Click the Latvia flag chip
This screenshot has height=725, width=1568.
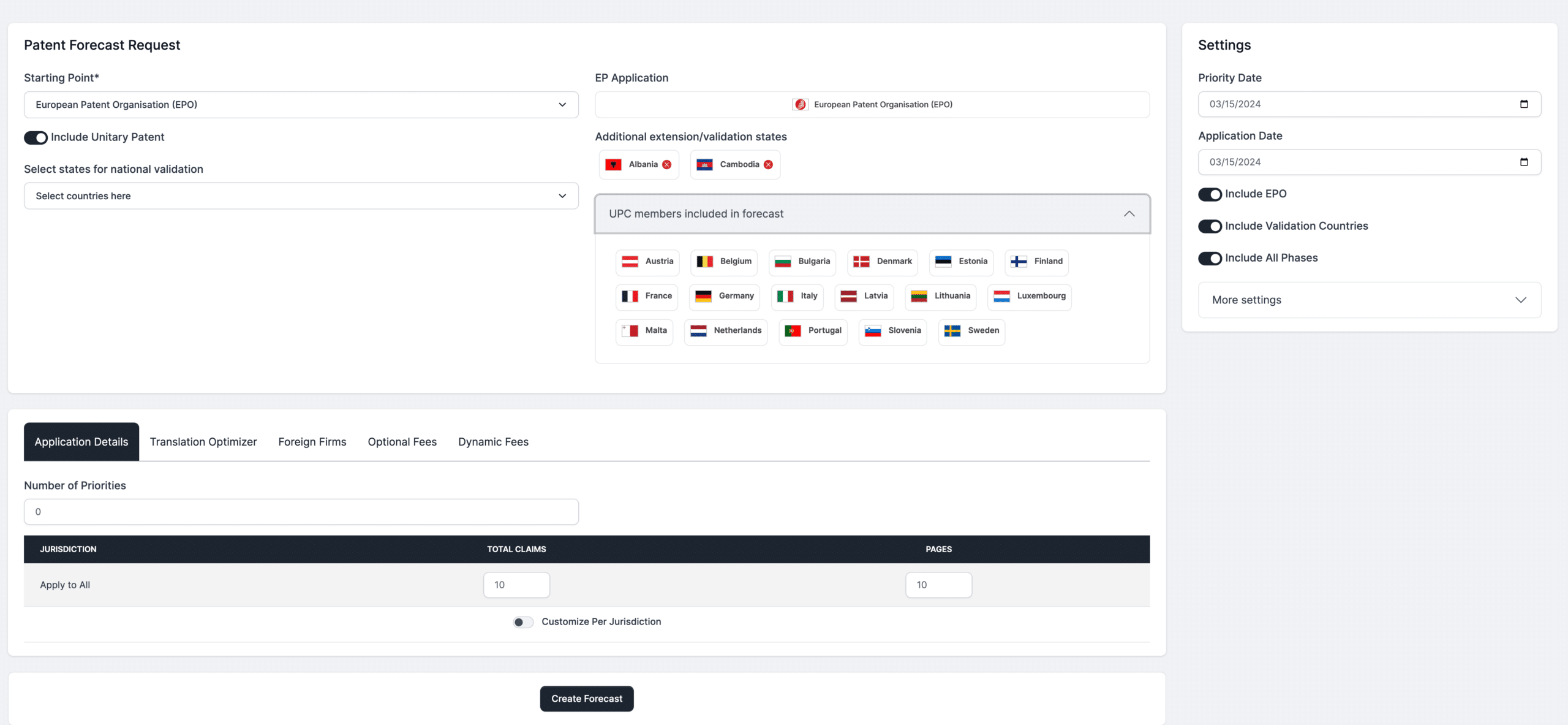tap(864, 297)
